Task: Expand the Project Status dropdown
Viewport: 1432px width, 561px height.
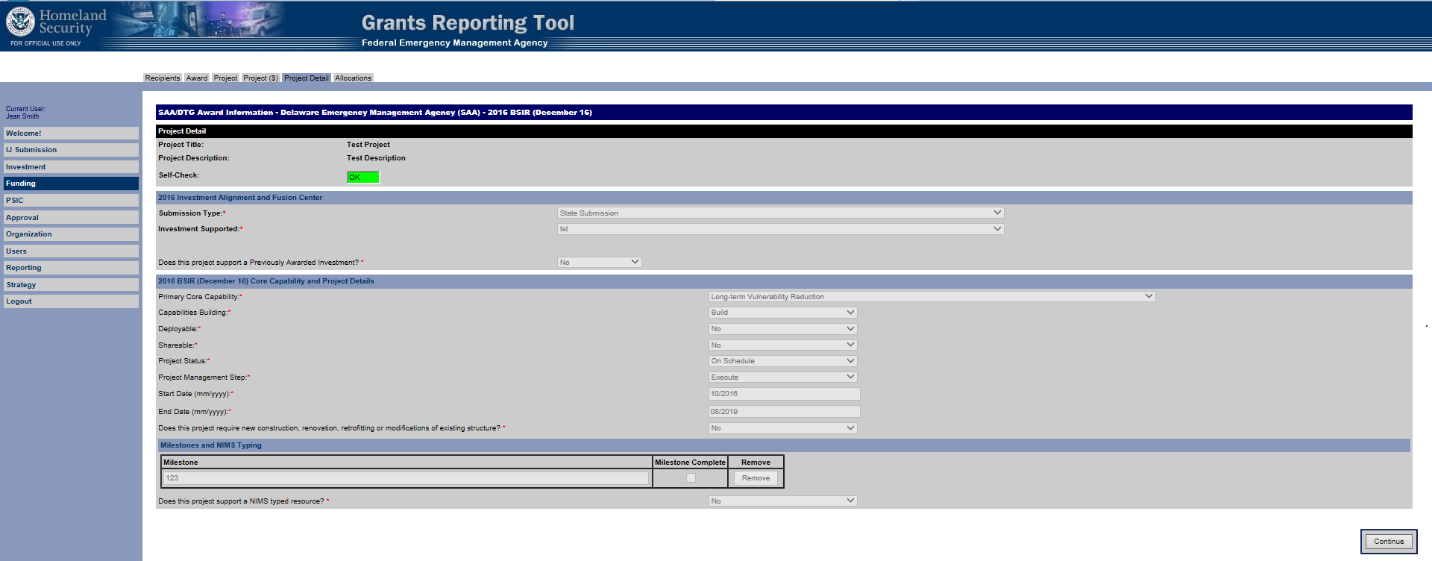Action: click(x=782, y=361)
